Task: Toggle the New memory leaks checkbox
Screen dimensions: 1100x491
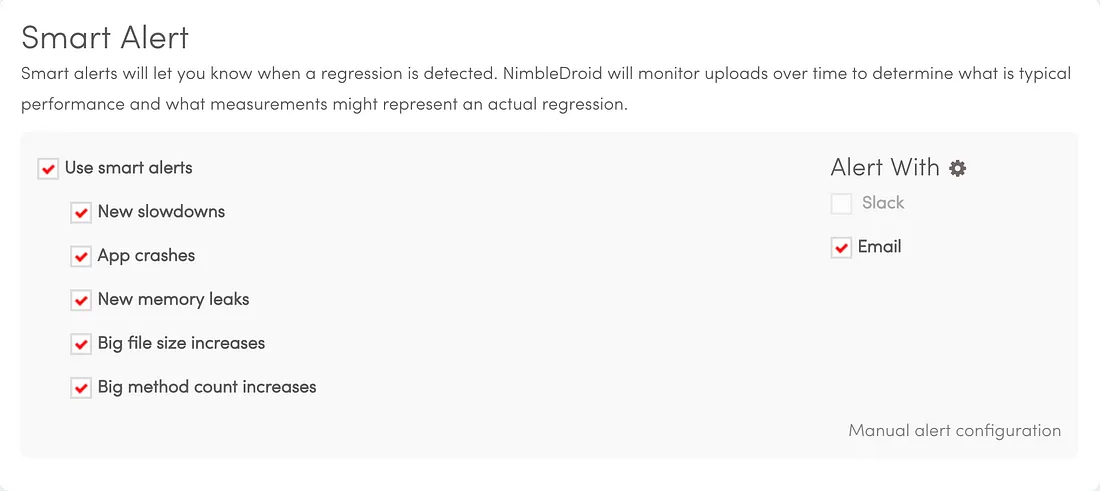Action: tap(81, 300)
